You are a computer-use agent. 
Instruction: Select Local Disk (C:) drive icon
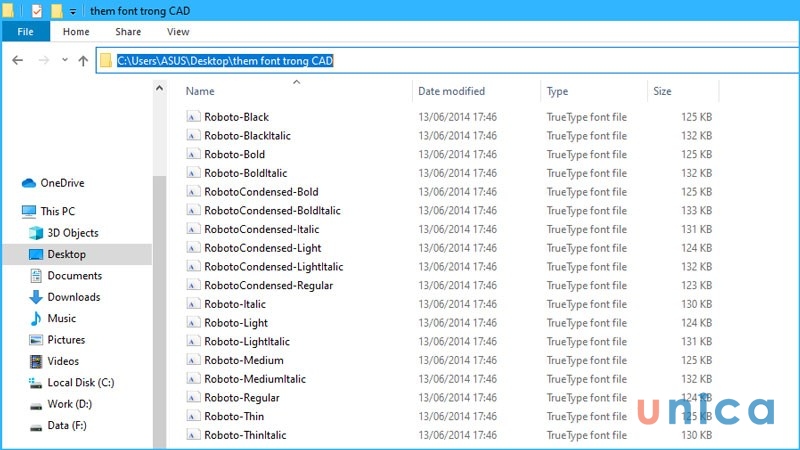pyautogui.click(x=36, y=382)
